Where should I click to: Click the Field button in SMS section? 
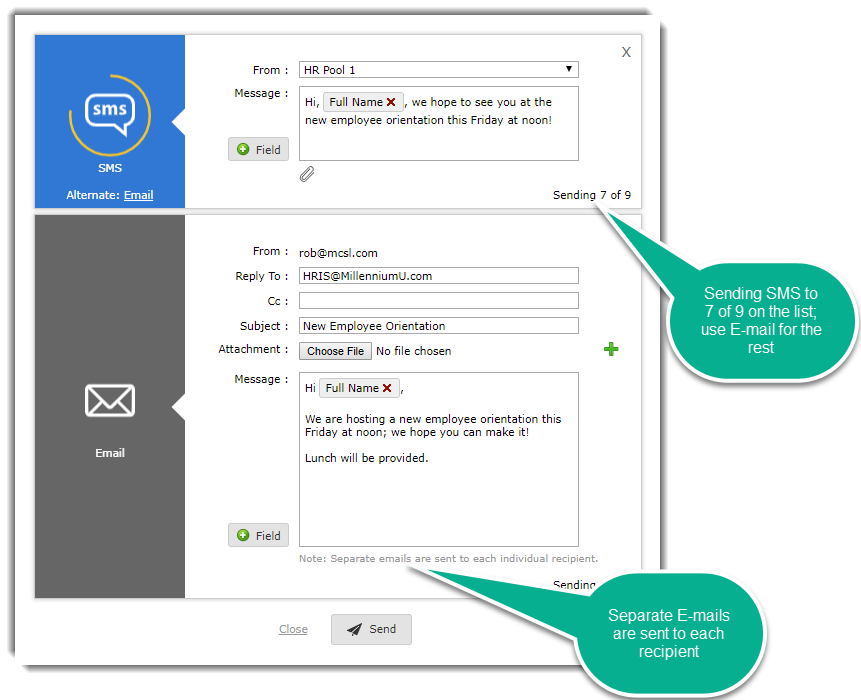258,149
